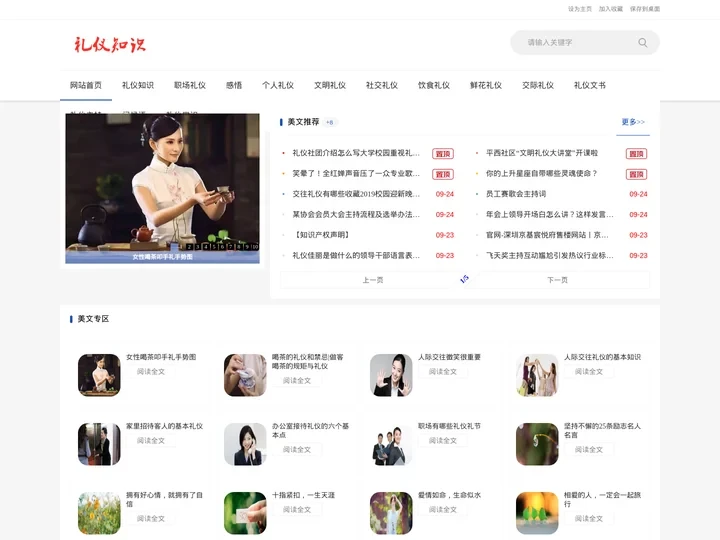Open thumbnail for 职场有哪些礼仪礼节

[391, 444]
